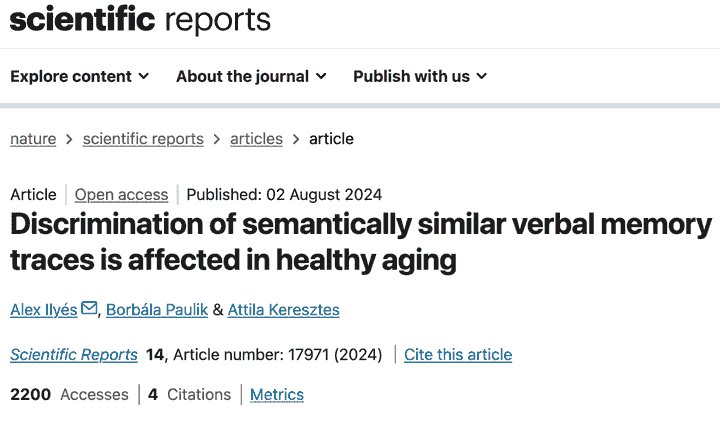
Task: Expand the Explore content menu
Action: click(80, 76)
